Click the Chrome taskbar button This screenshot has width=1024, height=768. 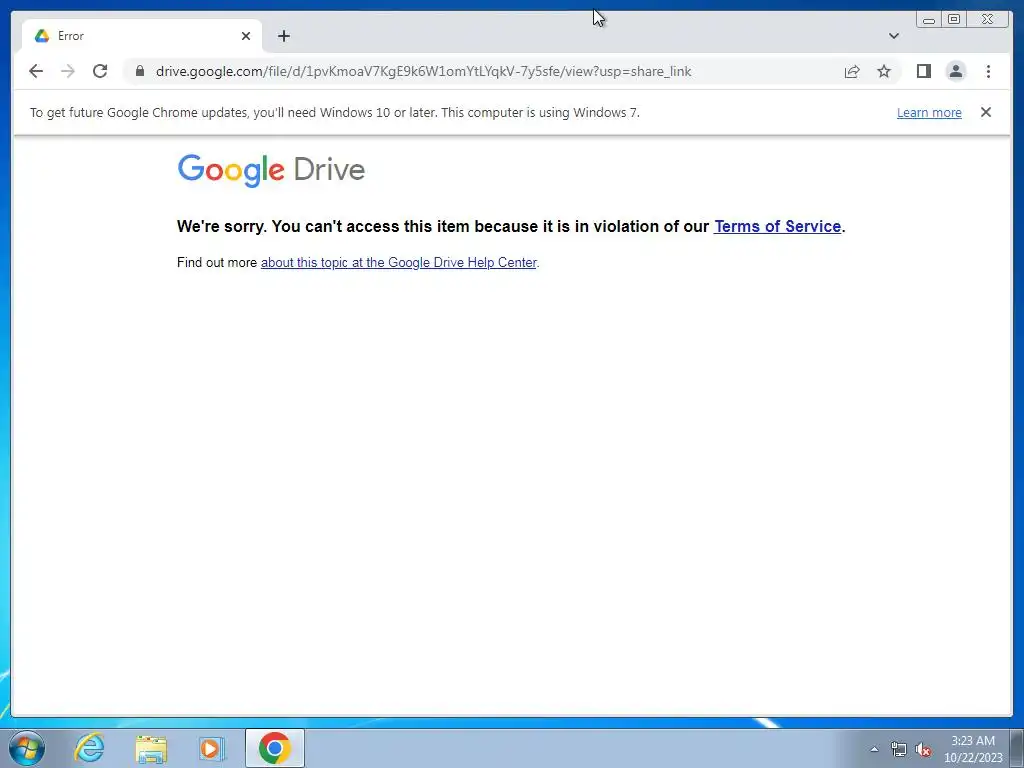click(x=275, y=748)
